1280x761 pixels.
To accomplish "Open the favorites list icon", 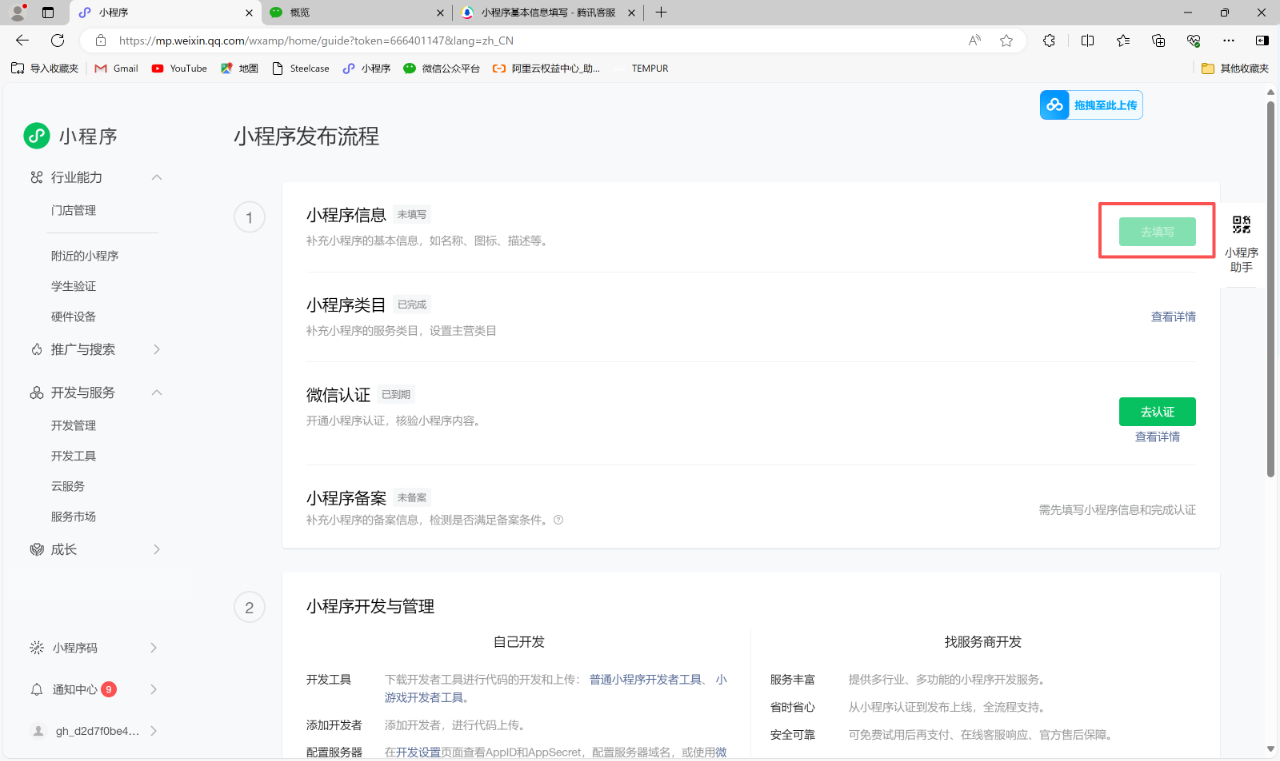I will (x=1123, y=41).
